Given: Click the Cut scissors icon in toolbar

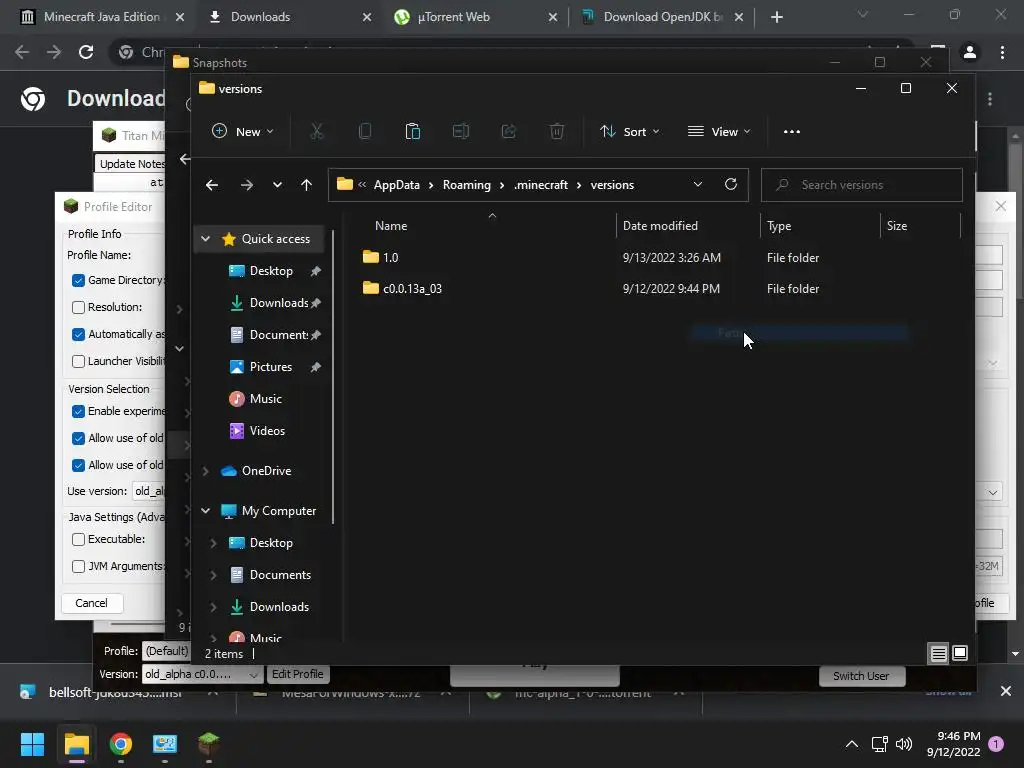Looking at the screenshot, I should 317,131.
